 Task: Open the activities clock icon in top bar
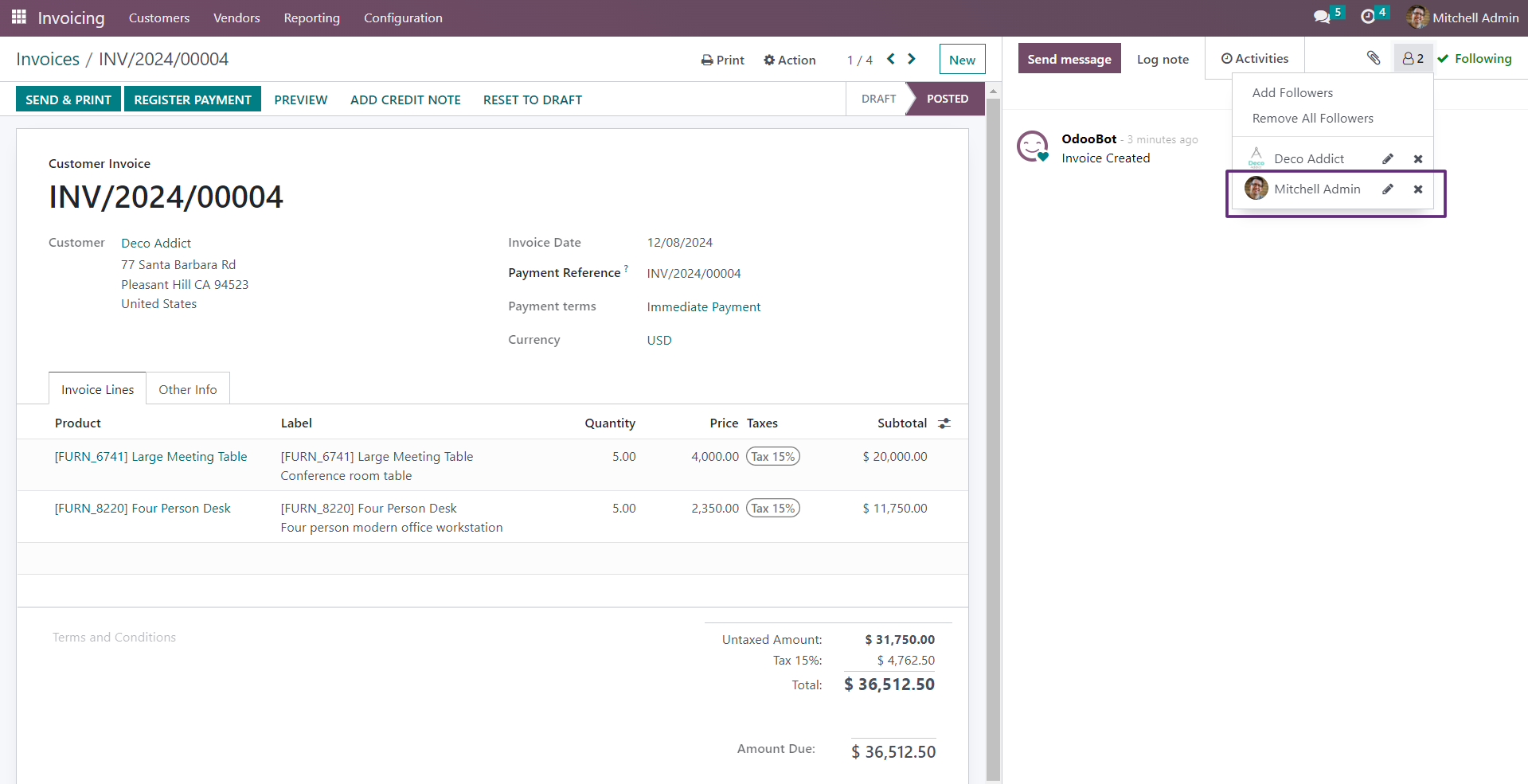1368,17
